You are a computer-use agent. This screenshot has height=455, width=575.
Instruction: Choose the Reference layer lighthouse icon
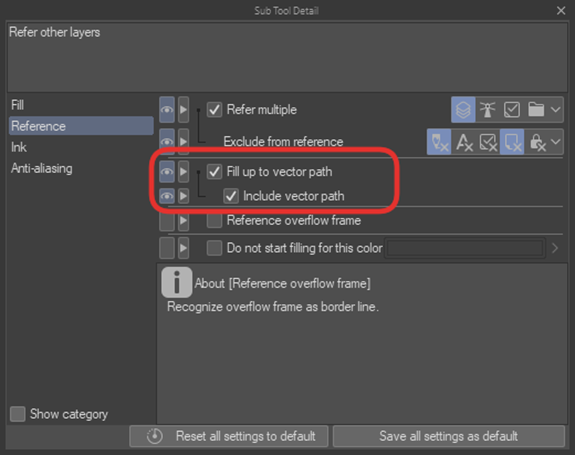[x=487, y=110]
